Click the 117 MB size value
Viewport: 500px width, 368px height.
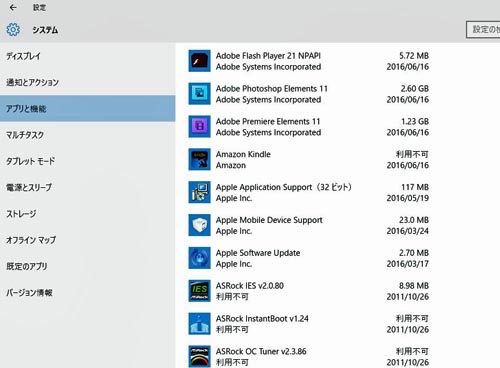coord(415,187)
